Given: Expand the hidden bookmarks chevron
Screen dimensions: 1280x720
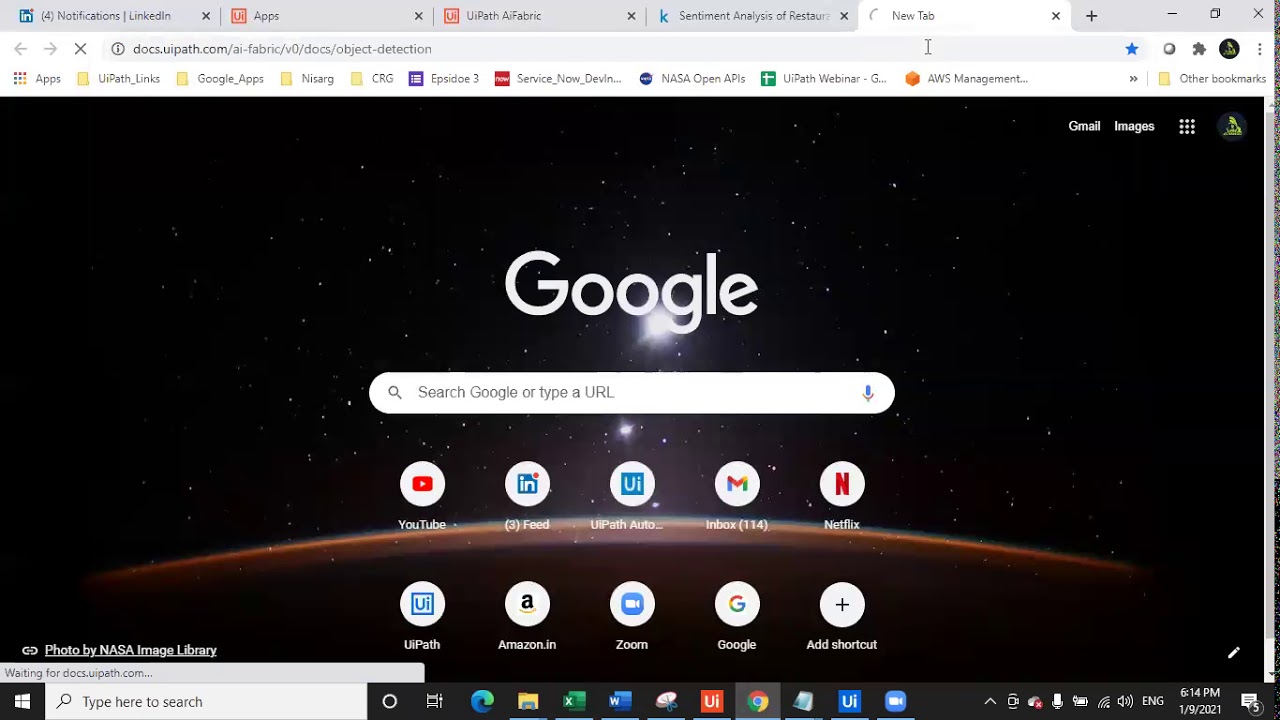Looking at the screenshot, I should (x=1133, y=79).
